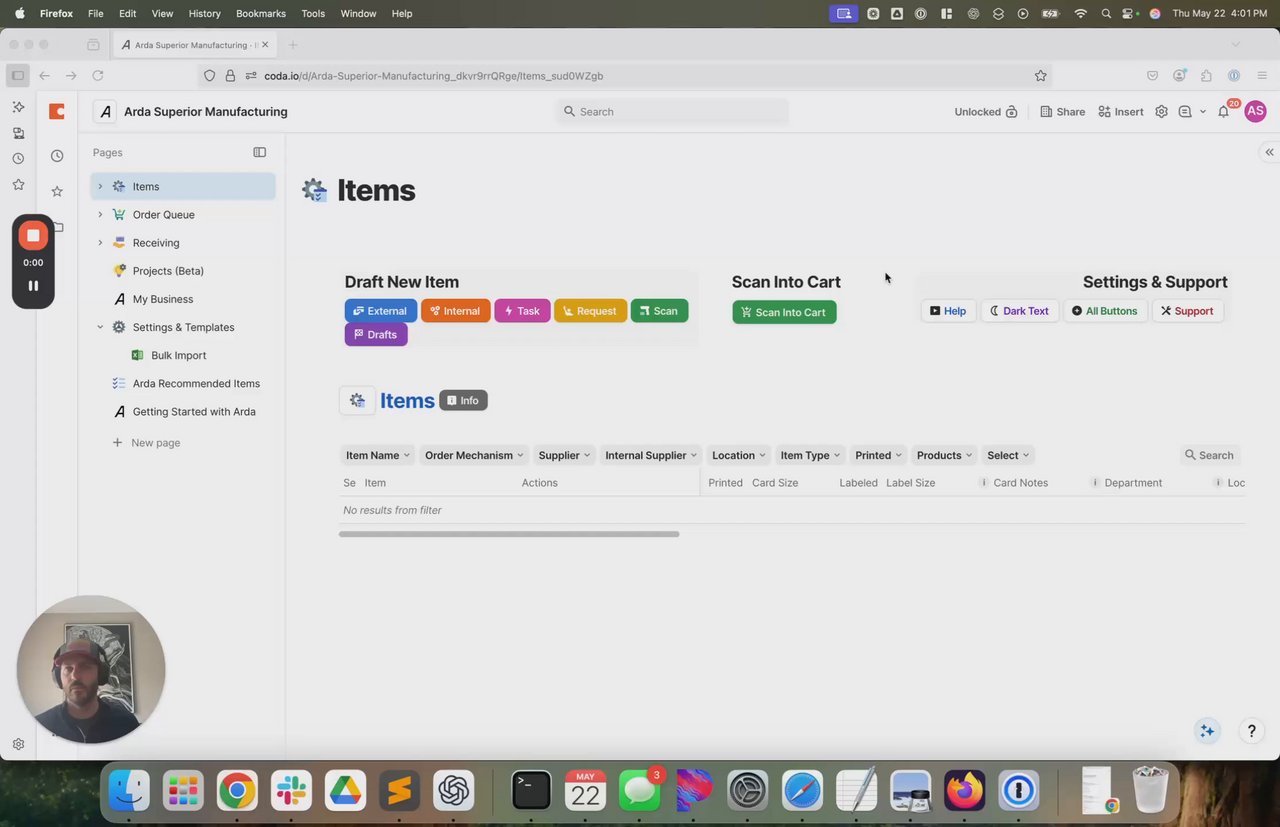Open the Drafts button

click(x=376, y=334)
